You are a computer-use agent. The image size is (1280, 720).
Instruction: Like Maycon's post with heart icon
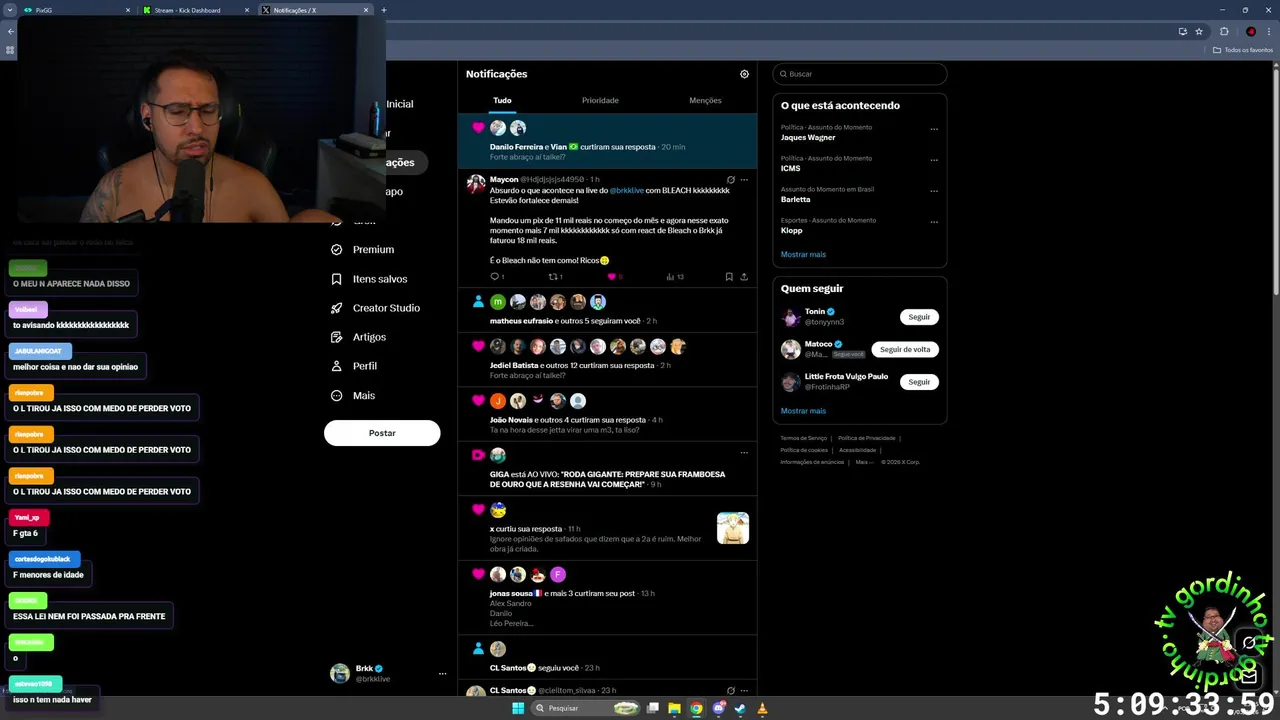coord(611,277)
